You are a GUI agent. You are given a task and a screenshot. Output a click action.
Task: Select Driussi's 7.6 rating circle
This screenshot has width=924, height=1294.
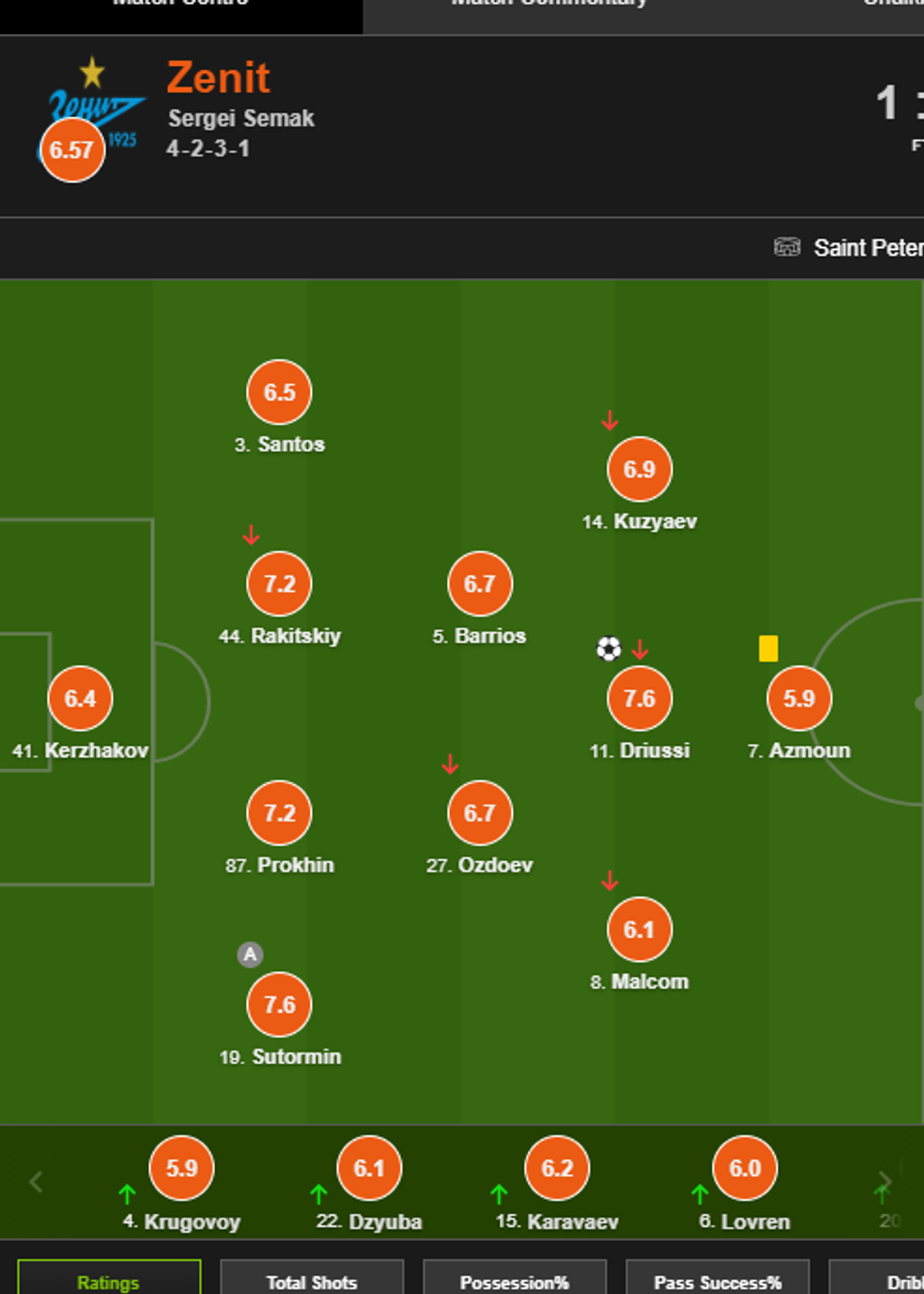click(639, 699)
